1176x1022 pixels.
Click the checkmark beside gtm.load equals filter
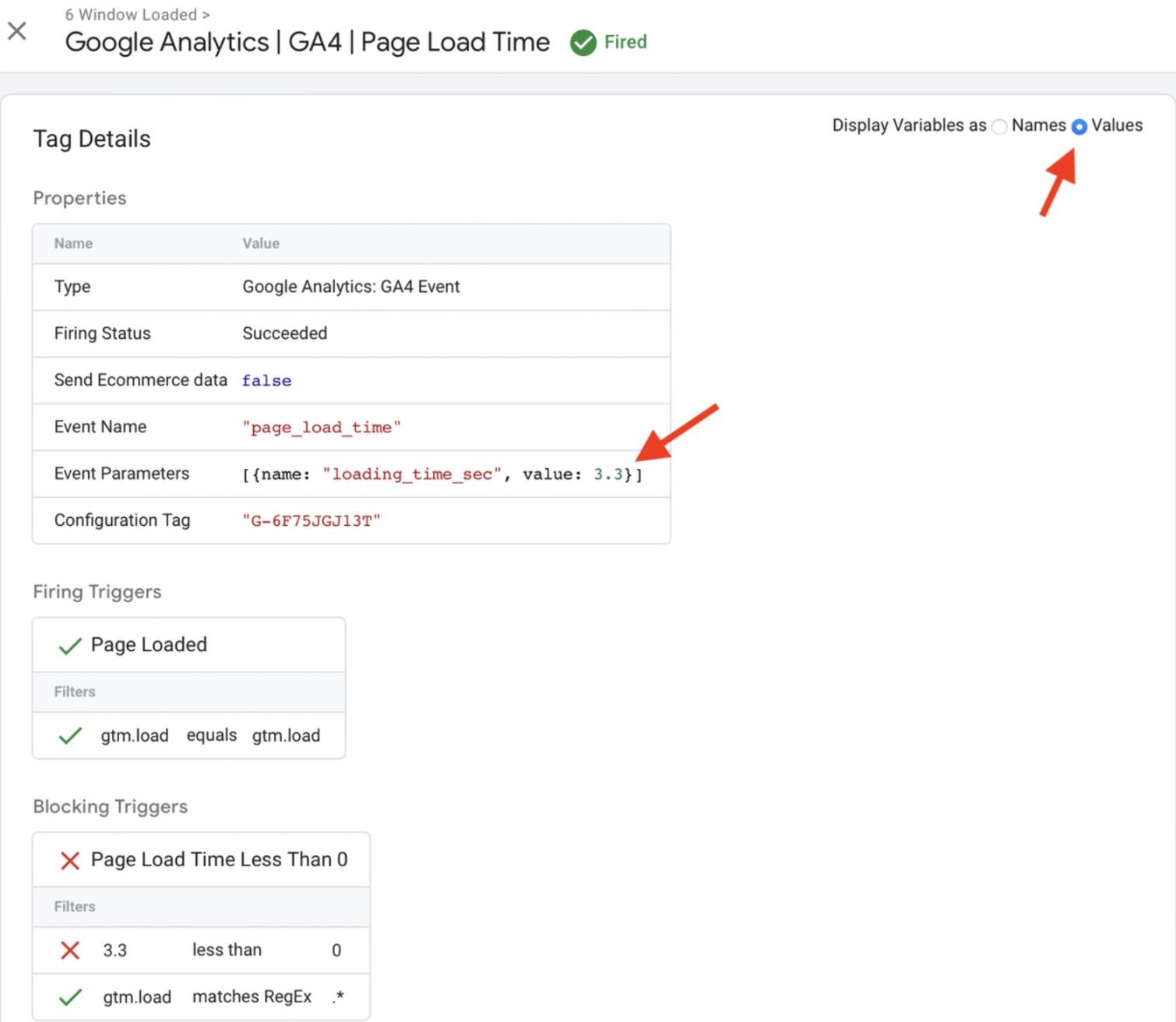[x=70, y=735]
